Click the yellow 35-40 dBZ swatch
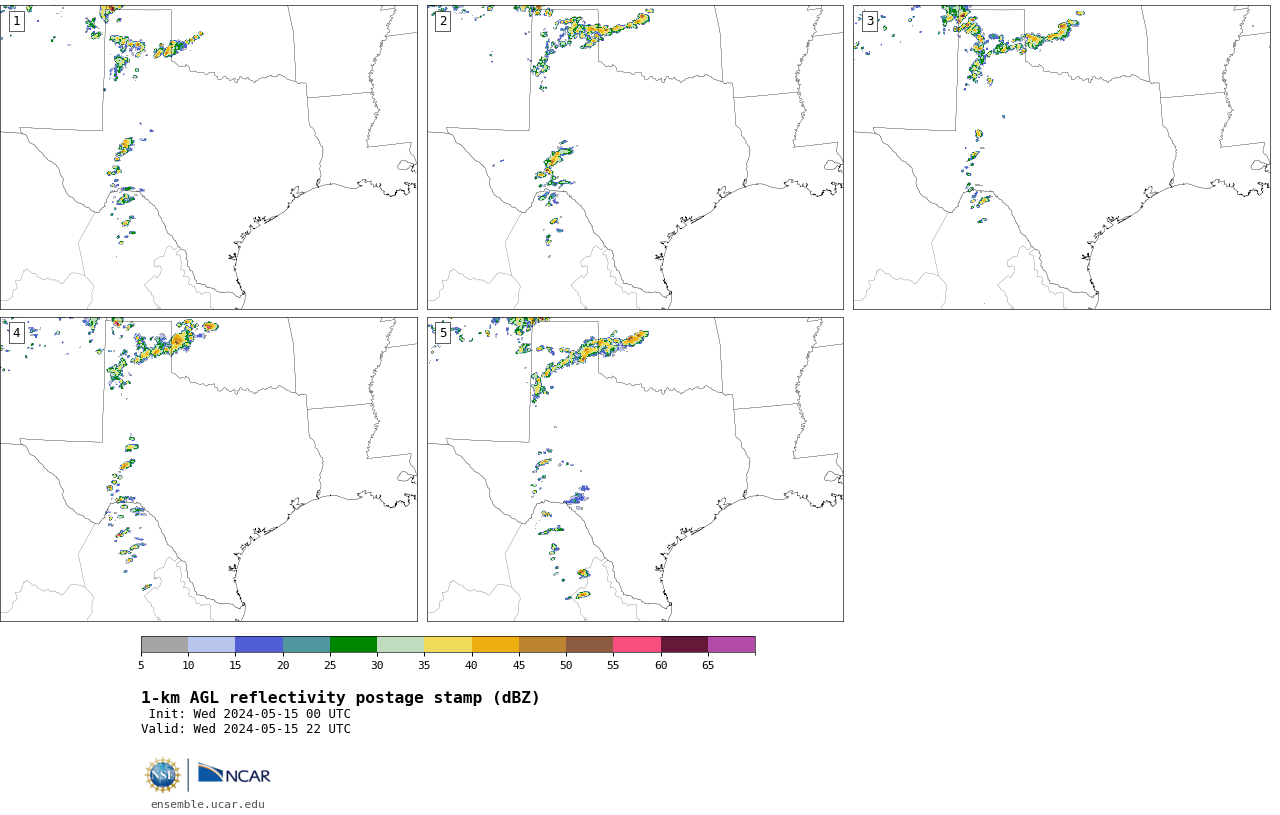Image resolution: width=1280 pixels, height=815 pixels. [448, 644]
